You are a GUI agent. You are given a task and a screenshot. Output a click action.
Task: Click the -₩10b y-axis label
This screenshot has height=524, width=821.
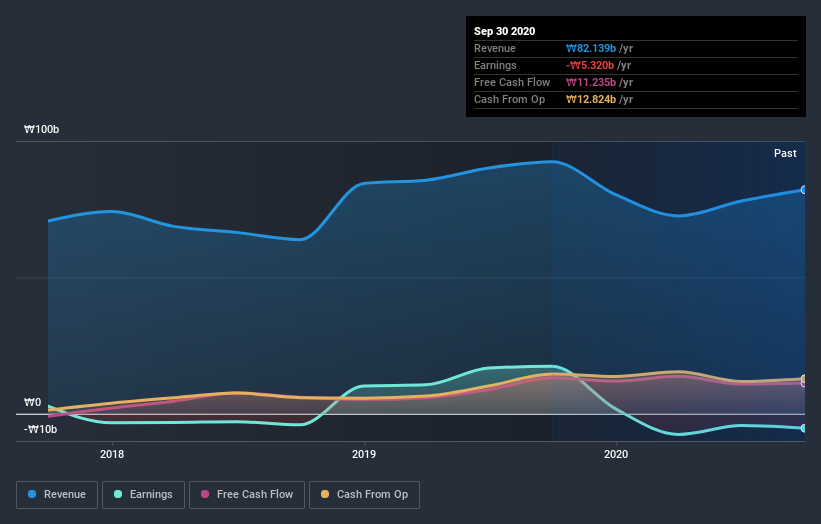coord(40,429)
